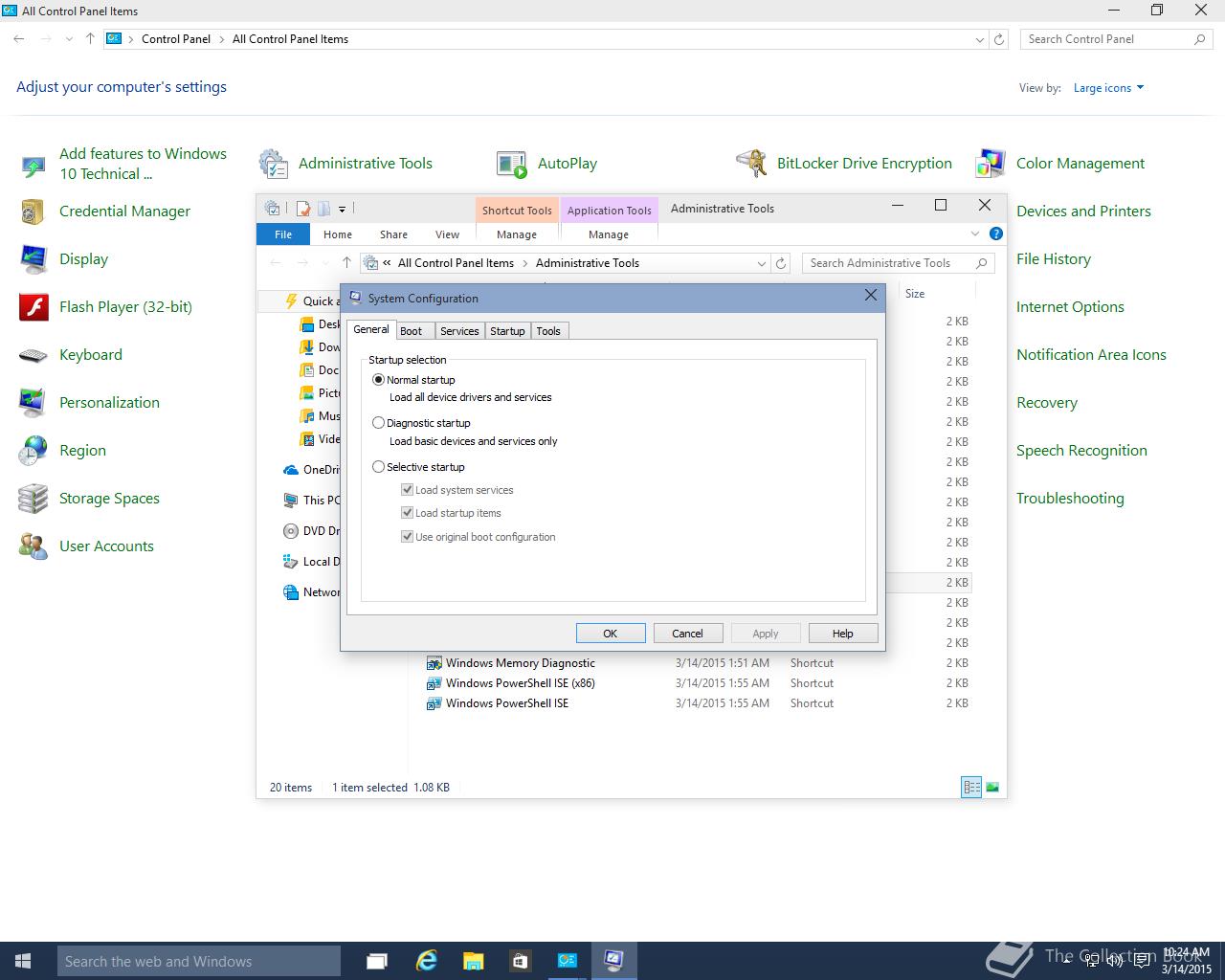
Task: Switch to the Tools tab
Action: pyautogui.click(x=548, y=331)
